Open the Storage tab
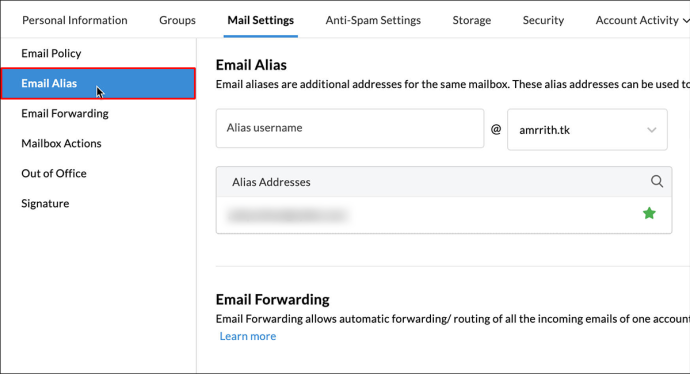 pos(472,20)
